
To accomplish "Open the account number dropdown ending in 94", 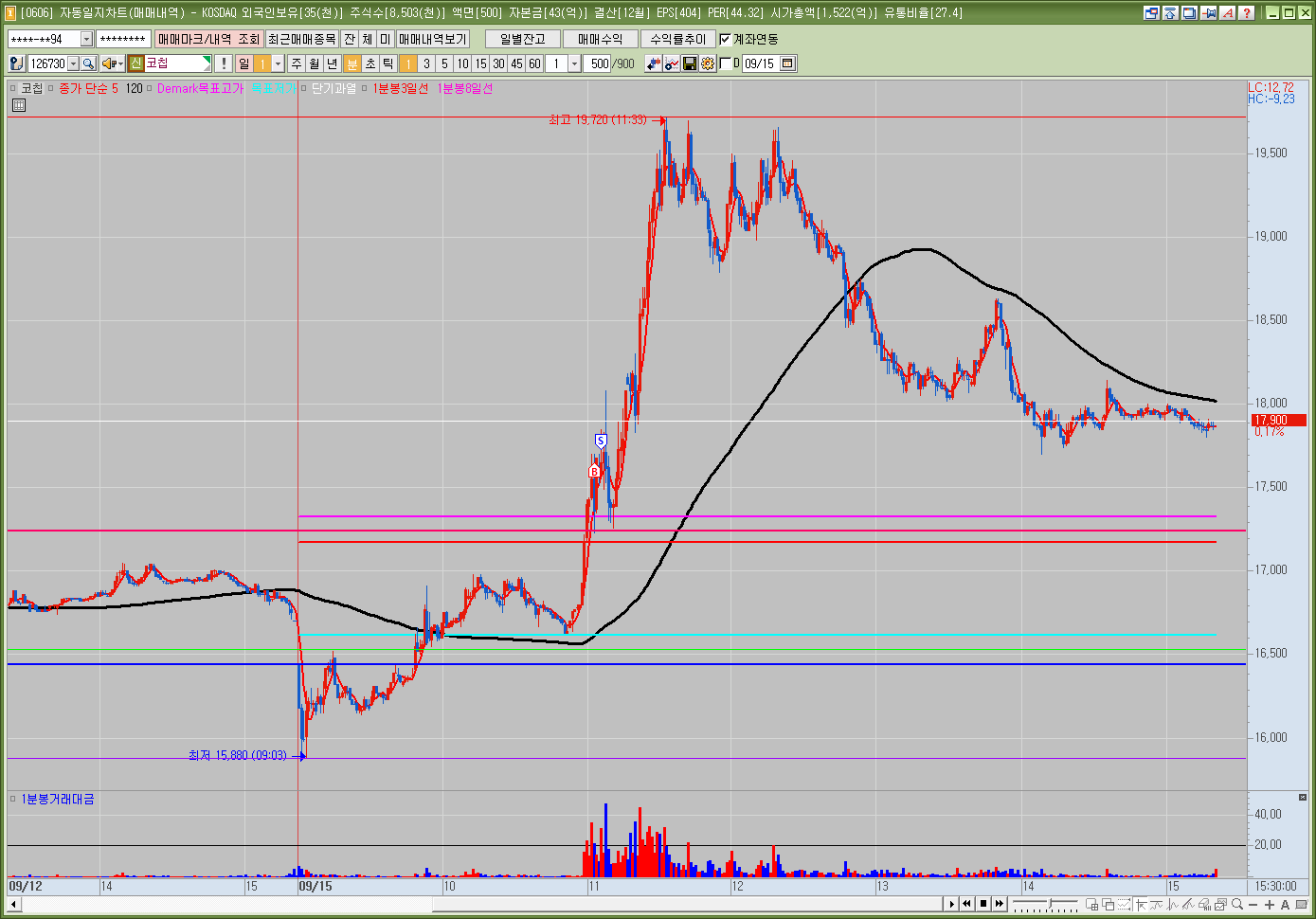I will pyautogui.click(x=86, y=39).
